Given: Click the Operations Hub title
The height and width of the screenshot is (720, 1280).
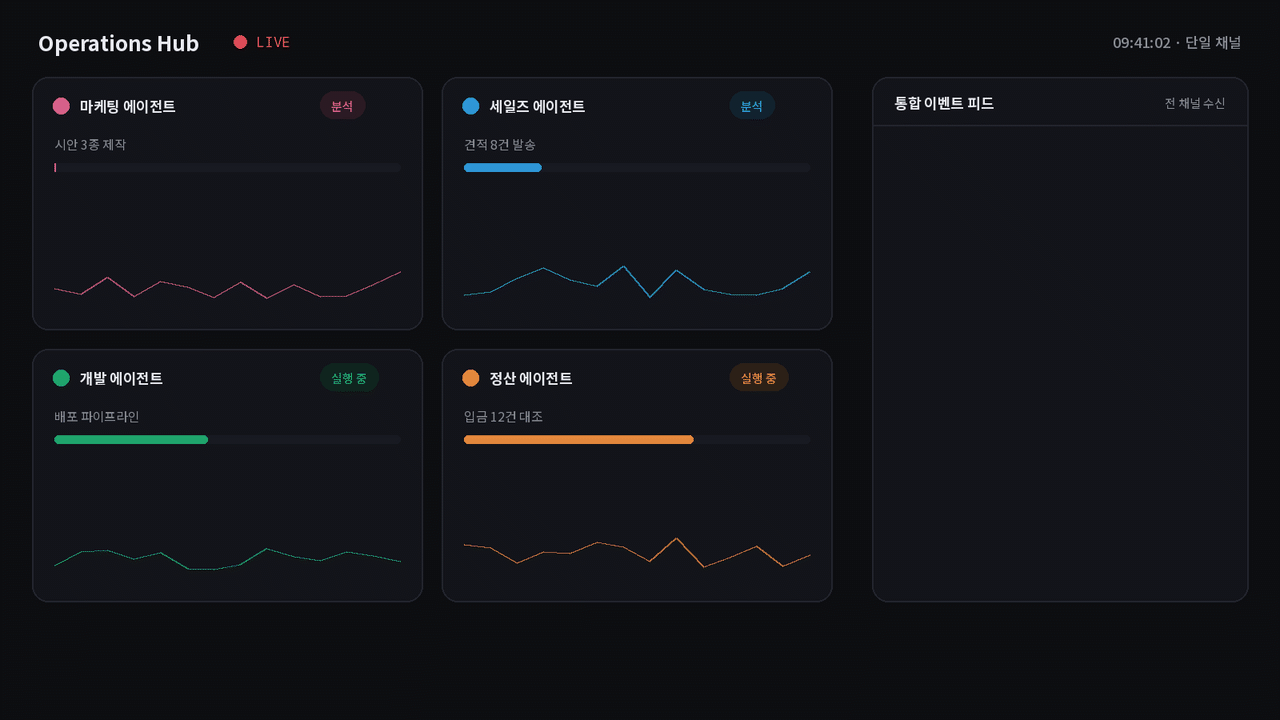Looking at the screenshot, I should tap(118, 43).
